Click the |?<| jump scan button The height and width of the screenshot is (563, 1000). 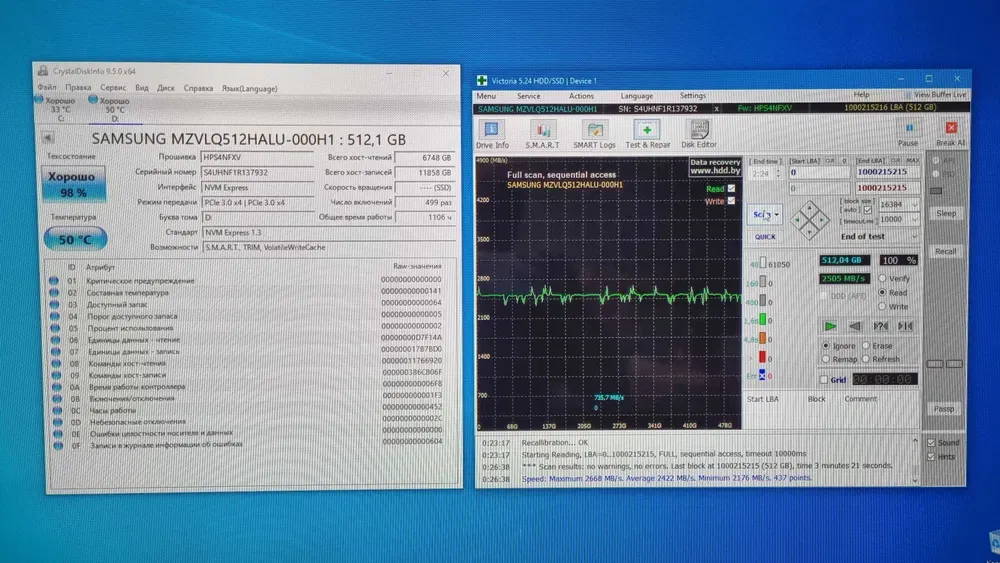(x=880, y=326)
